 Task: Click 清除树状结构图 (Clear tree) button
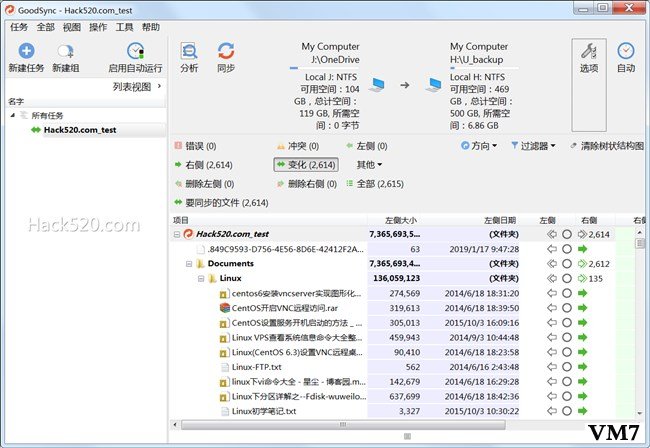(x=606, y=146)
